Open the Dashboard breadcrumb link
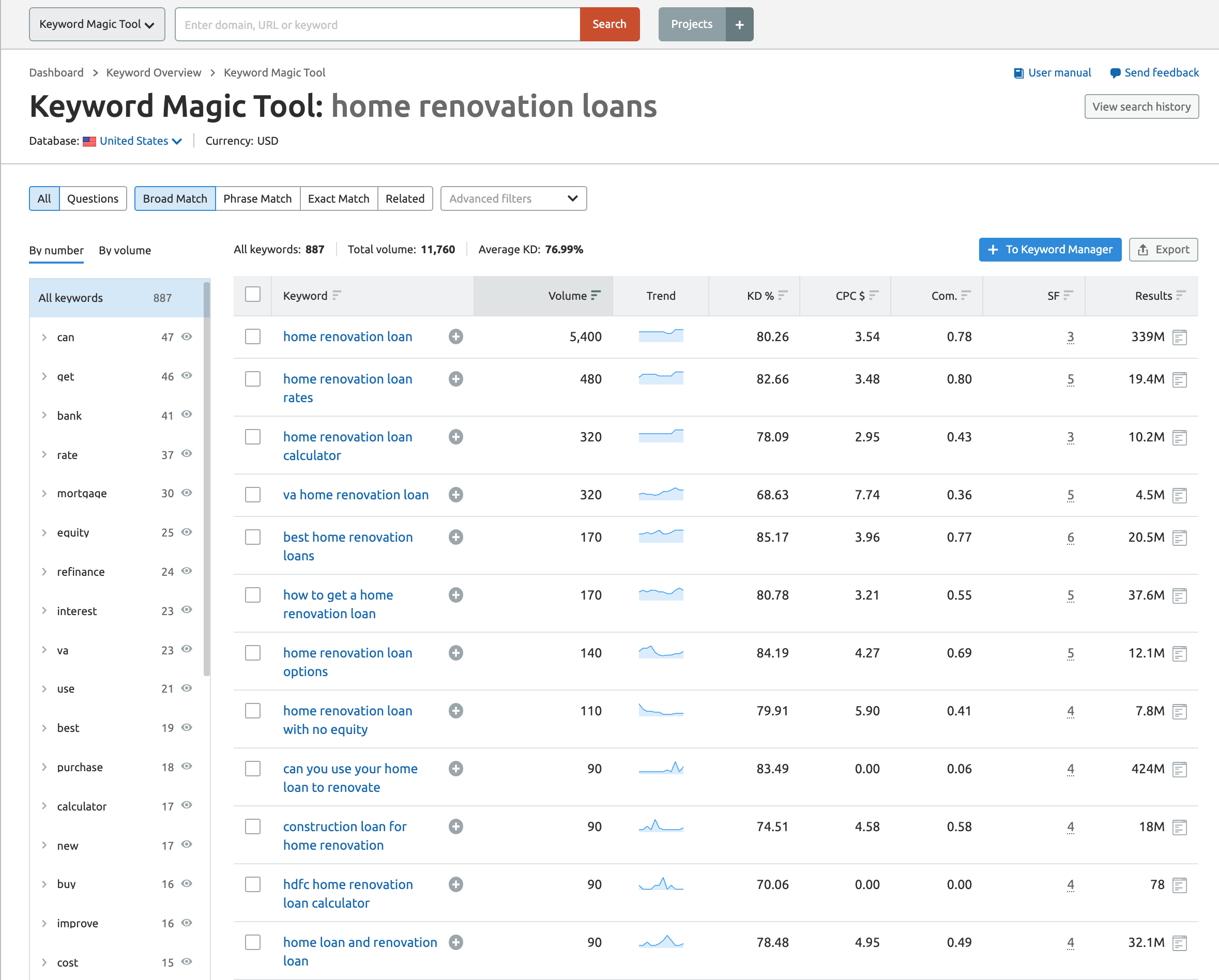Viewport: 1219px width, 980px height. point(56,73)
